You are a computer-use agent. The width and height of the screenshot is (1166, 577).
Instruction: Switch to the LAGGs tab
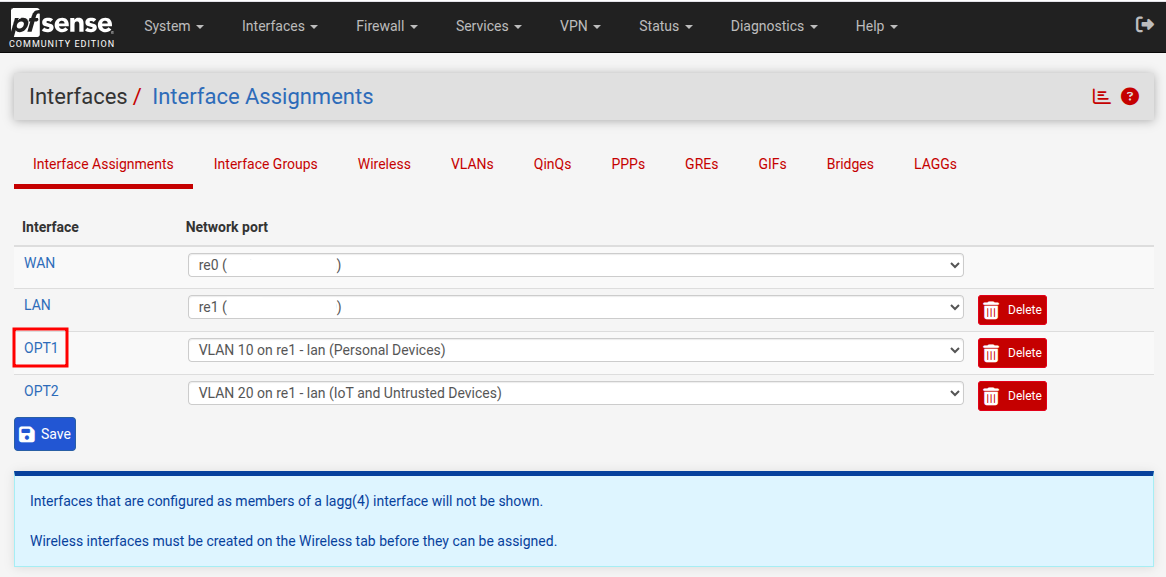tap(935, 164)
